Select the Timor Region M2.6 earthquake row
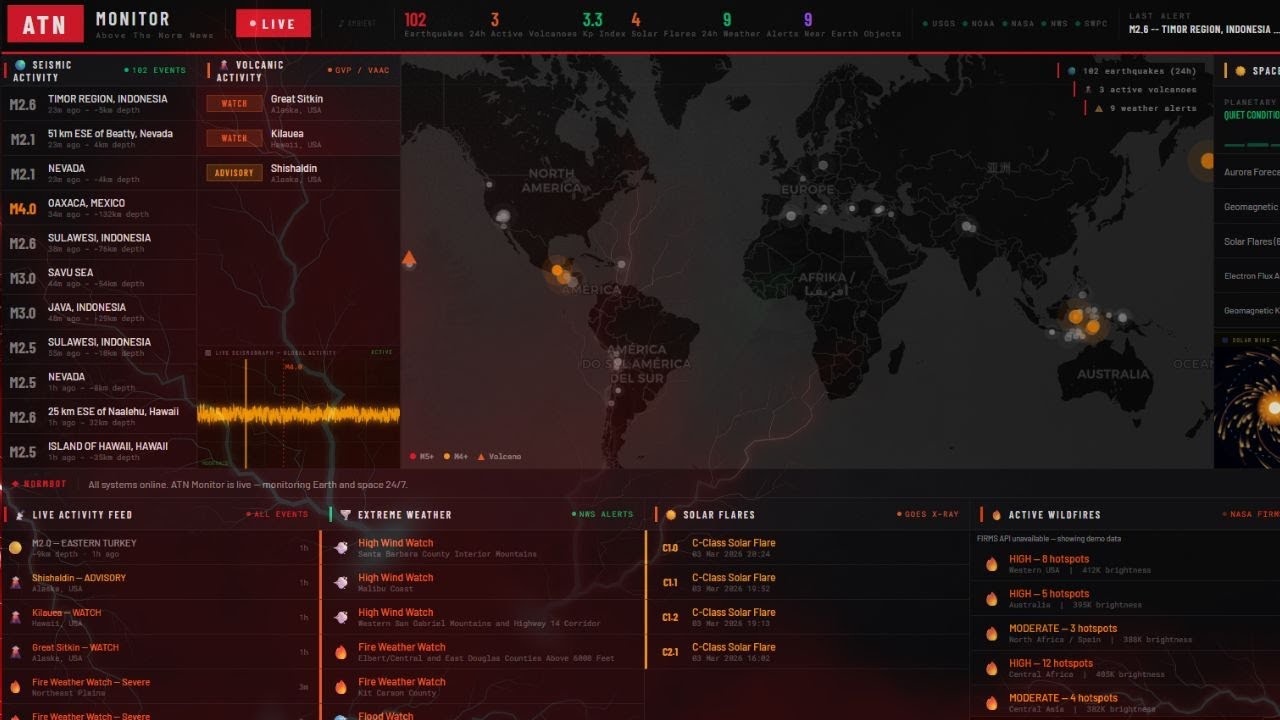Screen dimensions: 1280x720 [x=99, y=104]
